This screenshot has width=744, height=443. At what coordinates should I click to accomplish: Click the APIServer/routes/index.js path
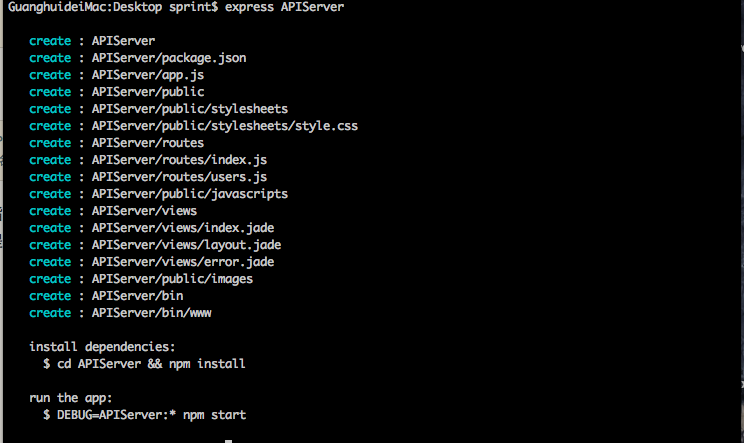point(179,160)
